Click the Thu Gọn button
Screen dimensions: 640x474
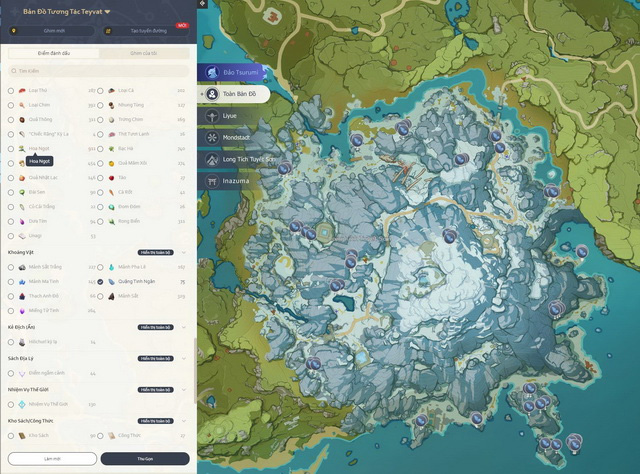click(x=144, y=458)
